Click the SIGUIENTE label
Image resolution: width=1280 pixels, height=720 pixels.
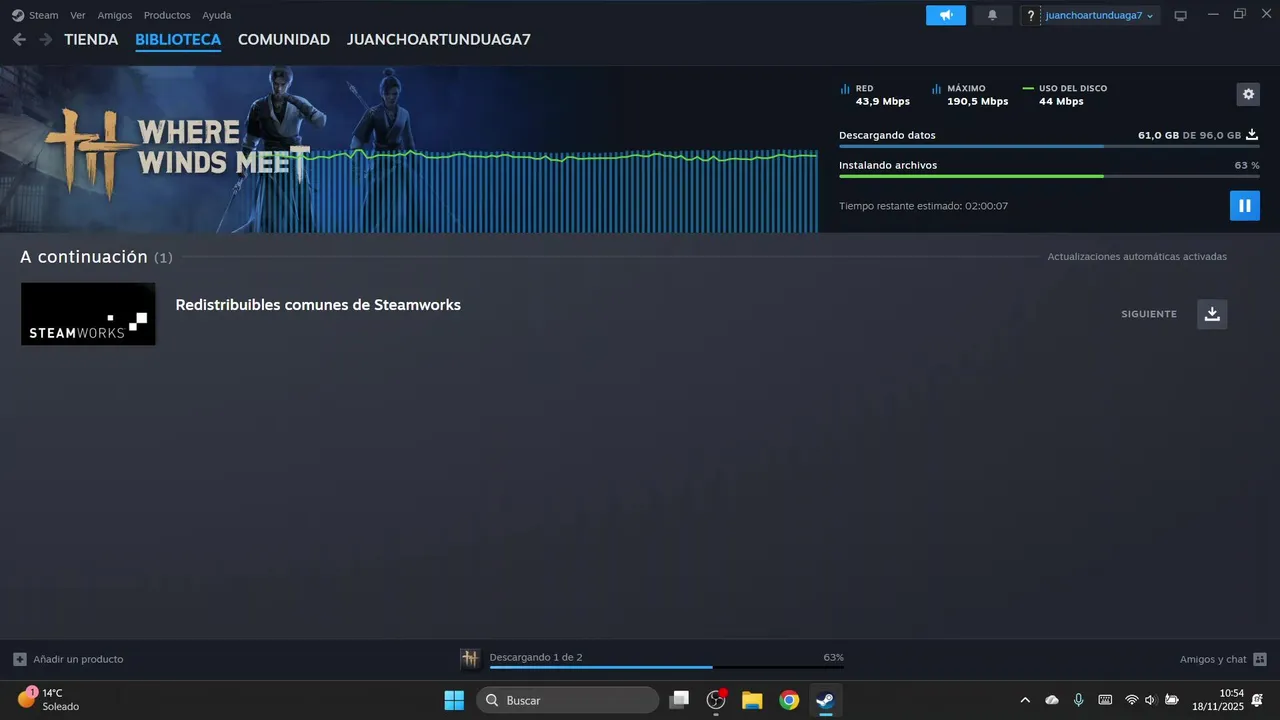(x=1149, y=314)
